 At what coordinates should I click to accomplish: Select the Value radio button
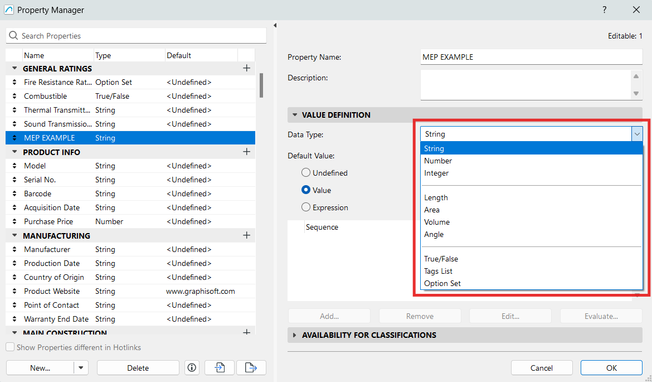pyautogui.click(x=306, y=190)
